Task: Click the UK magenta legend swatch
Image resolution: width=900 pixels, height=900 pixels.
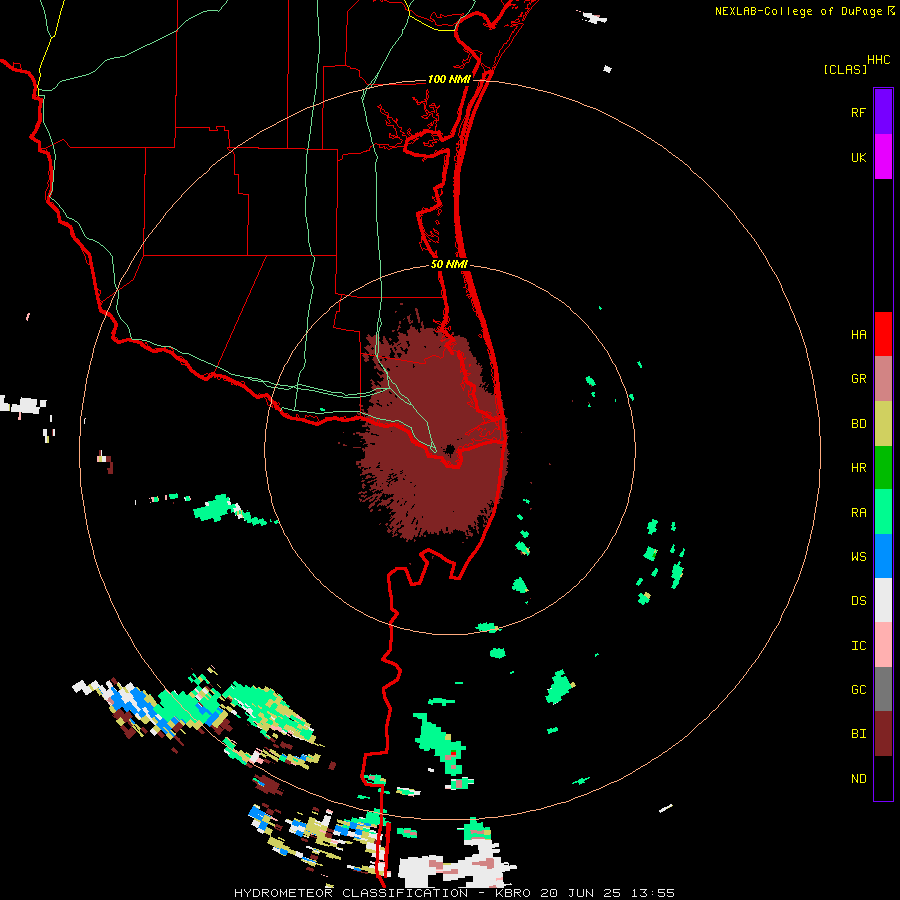Action: pos(883,157)
